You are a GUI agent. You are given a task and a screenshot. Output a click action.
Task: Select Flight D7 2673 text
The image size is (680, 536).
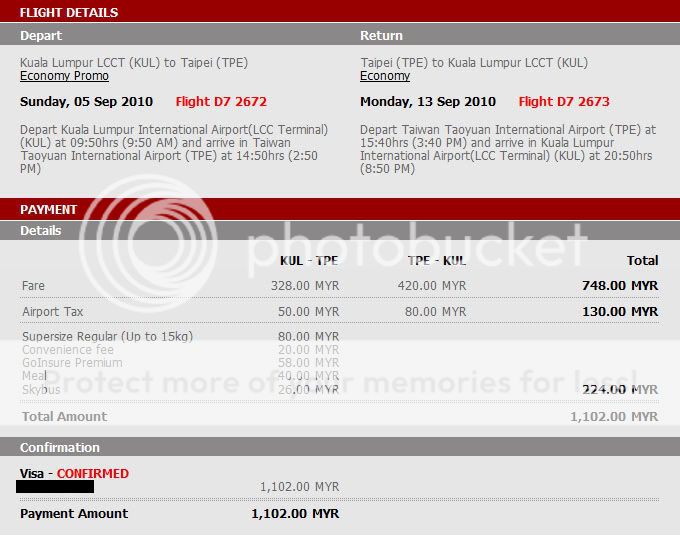[x=564, y=101]
